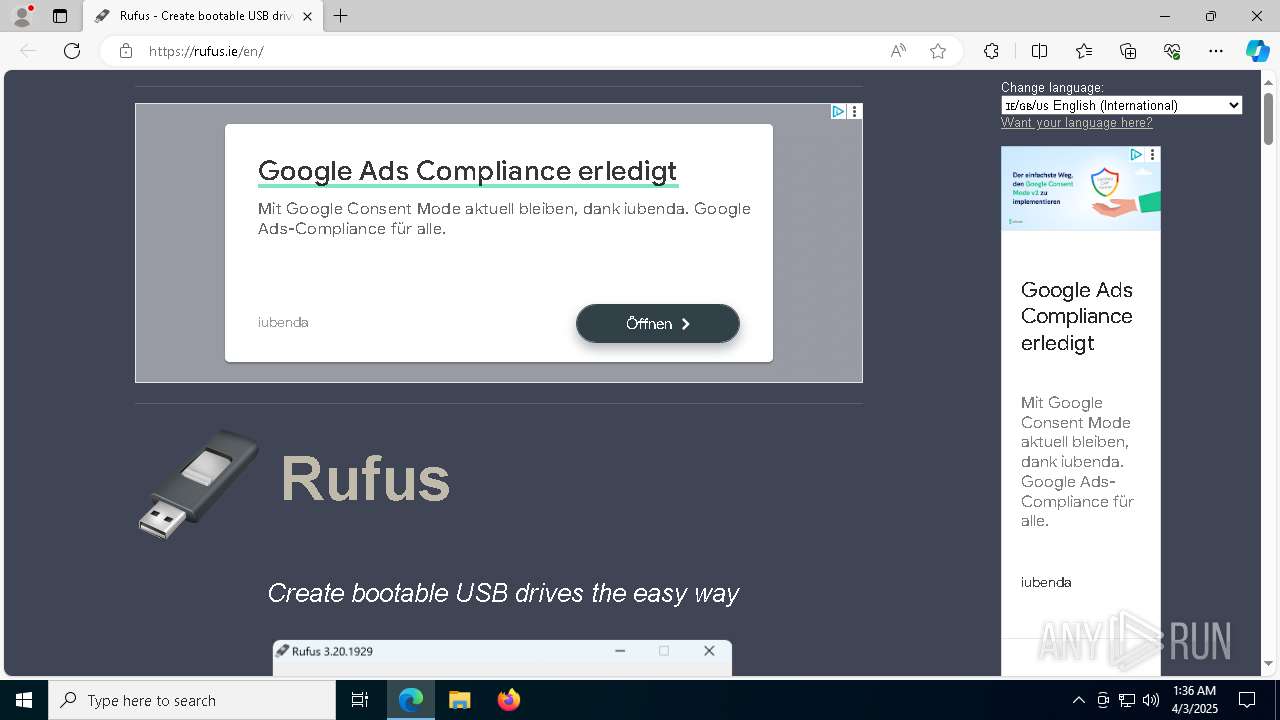Show hidden system tray icons
Image resolution: width=1280 pixels, height=720 pixels.
point(1078,700)
